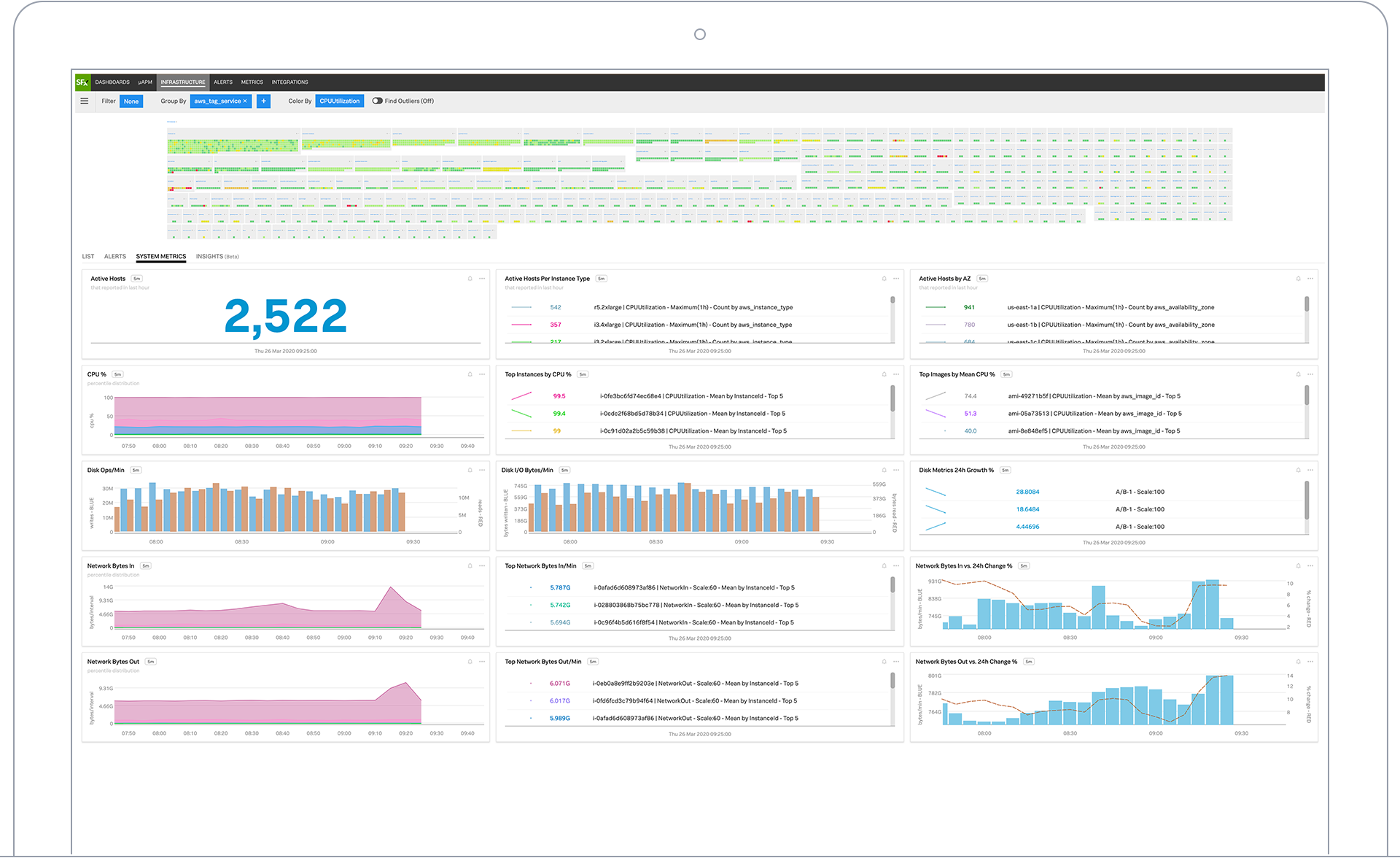Open the INTEGRATIONS navigation item
The height and width of the screenshot is (858, 1400).
(x=290, y=82)
